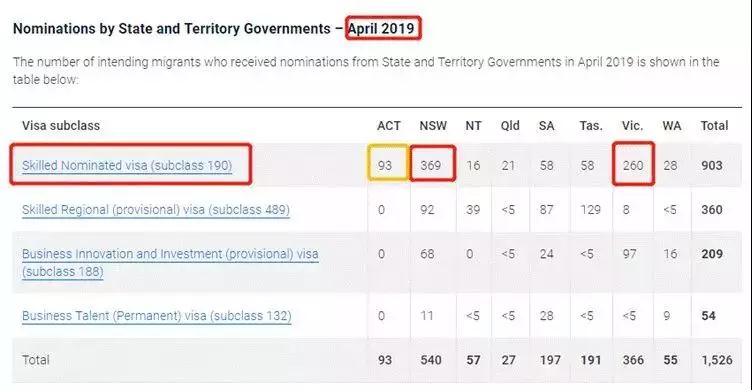Viewport: 752px width, 390px height.
Task: Click the April 2019 text in the heading
Action: (x=381, y=28)
